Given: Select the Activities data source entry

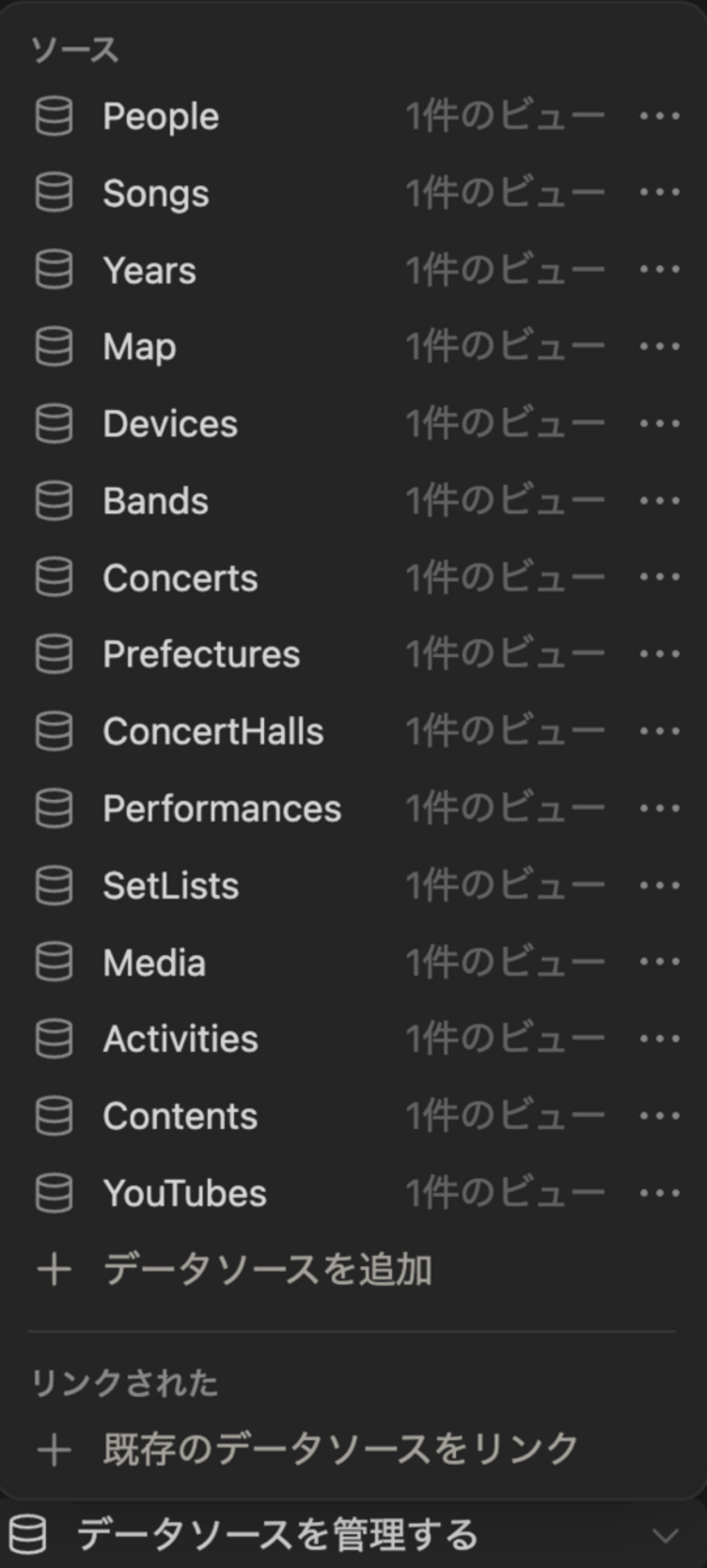Looking at the screenshot, I should [x=353, y=1039].
